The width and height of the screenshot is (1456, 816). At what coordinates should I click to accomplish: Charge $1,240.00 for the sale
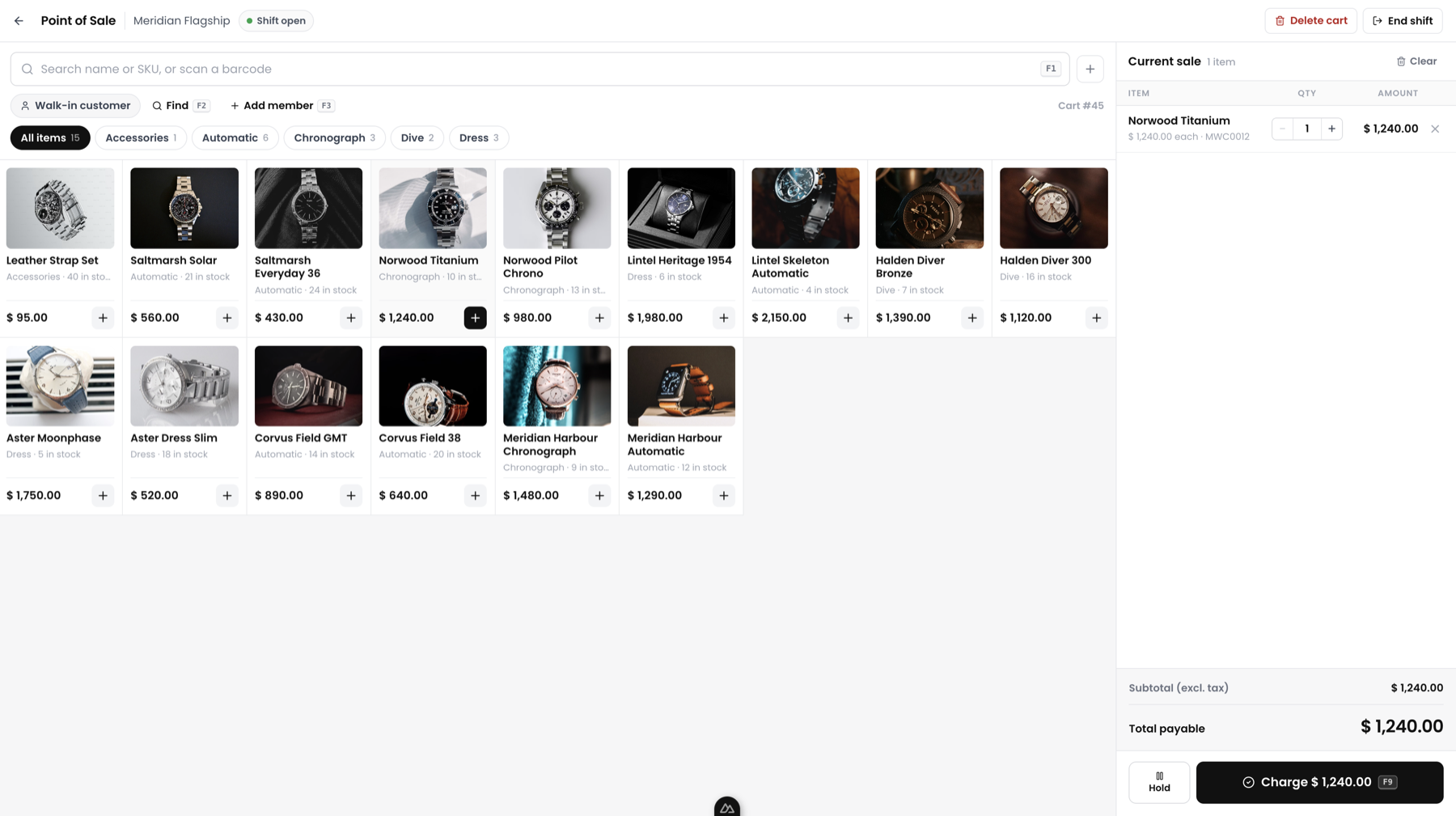pyautogui.click(x=1319, y=782)
